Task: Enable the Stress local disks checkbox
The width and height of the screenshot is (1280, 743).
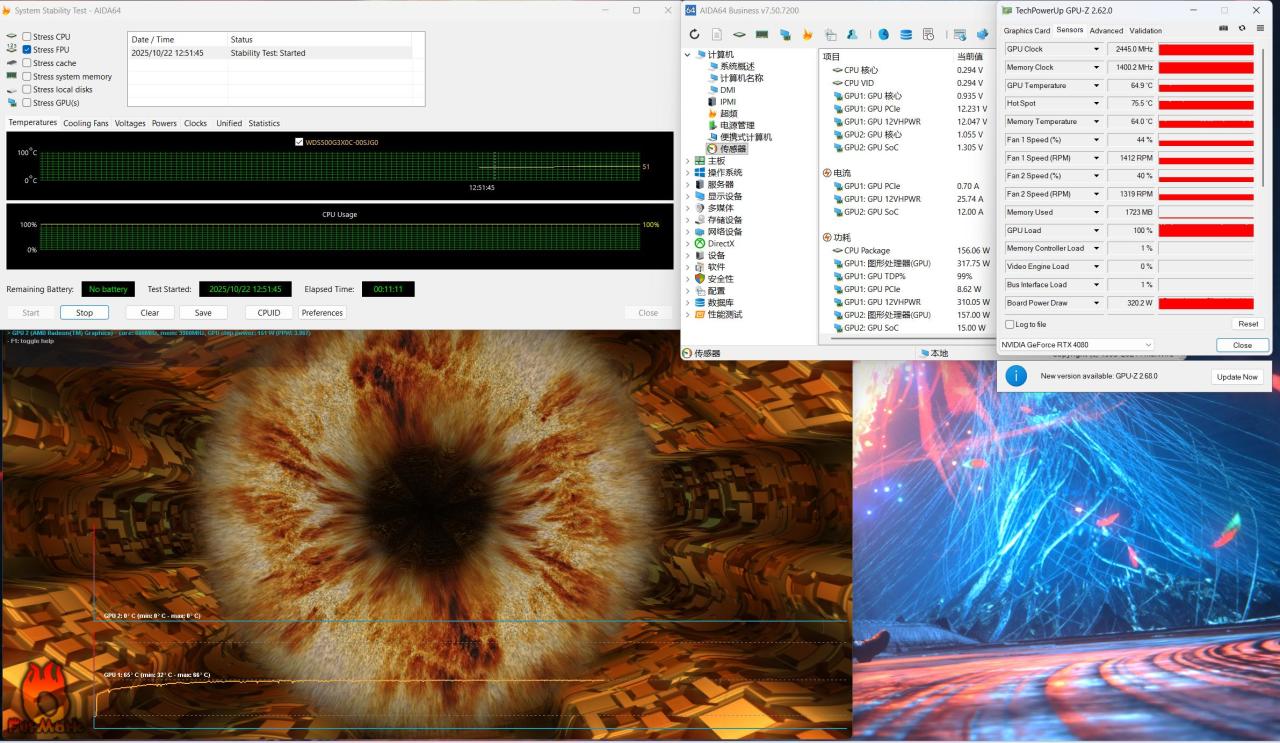Action: pos(27,89)
